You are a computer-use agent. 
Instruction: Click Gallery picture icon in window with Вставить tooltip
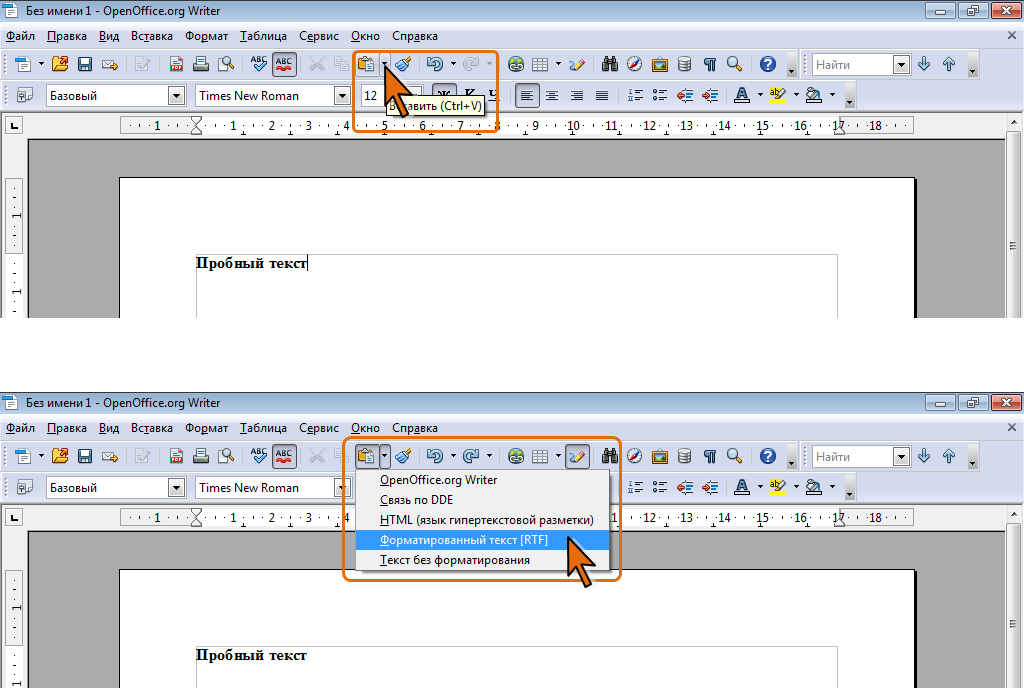coord(660,64)
